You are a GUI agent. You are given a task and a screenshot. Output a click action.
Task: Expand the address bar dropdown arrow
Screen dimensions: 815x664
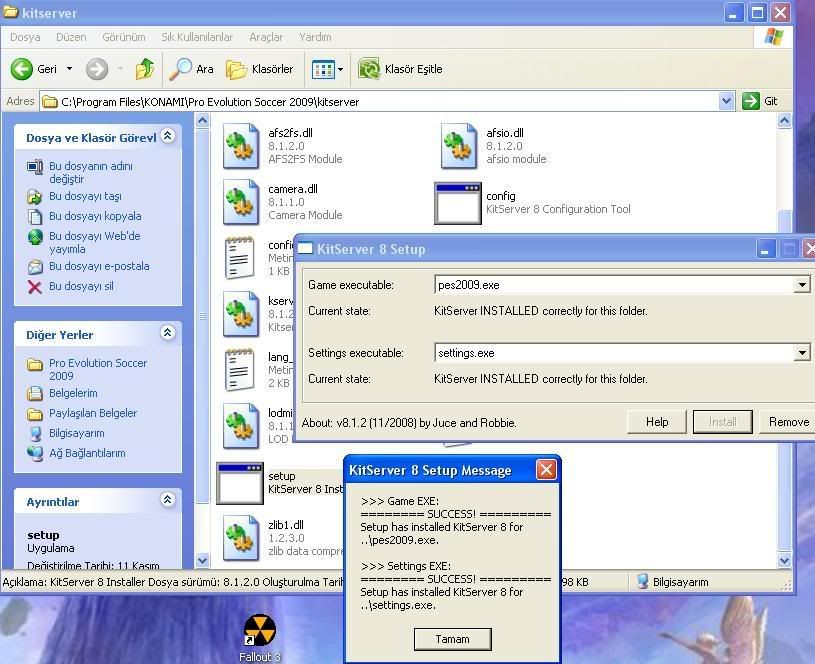(x=726, y=101)
